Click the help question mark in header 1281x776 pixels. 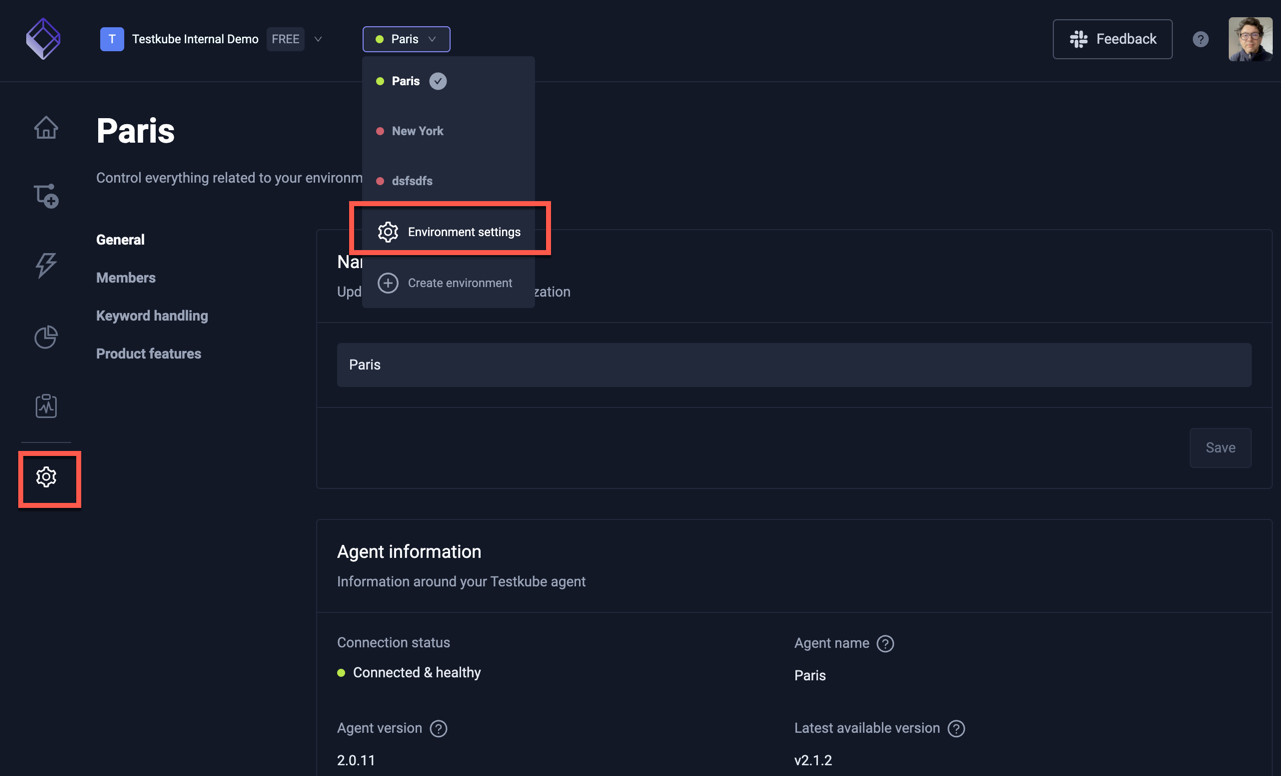coord(1200,39)
